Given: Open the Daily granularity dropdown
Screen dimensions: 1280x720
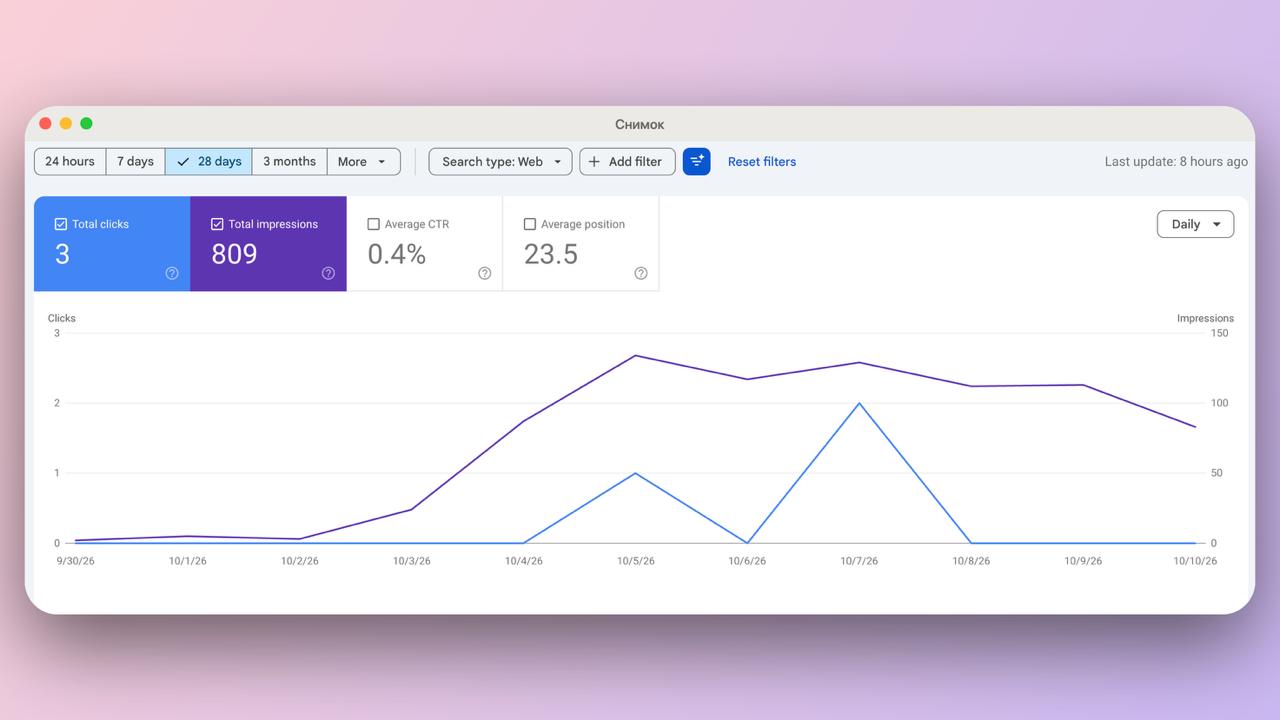Looking at the screenshot, I should [x=1195, y=224].
